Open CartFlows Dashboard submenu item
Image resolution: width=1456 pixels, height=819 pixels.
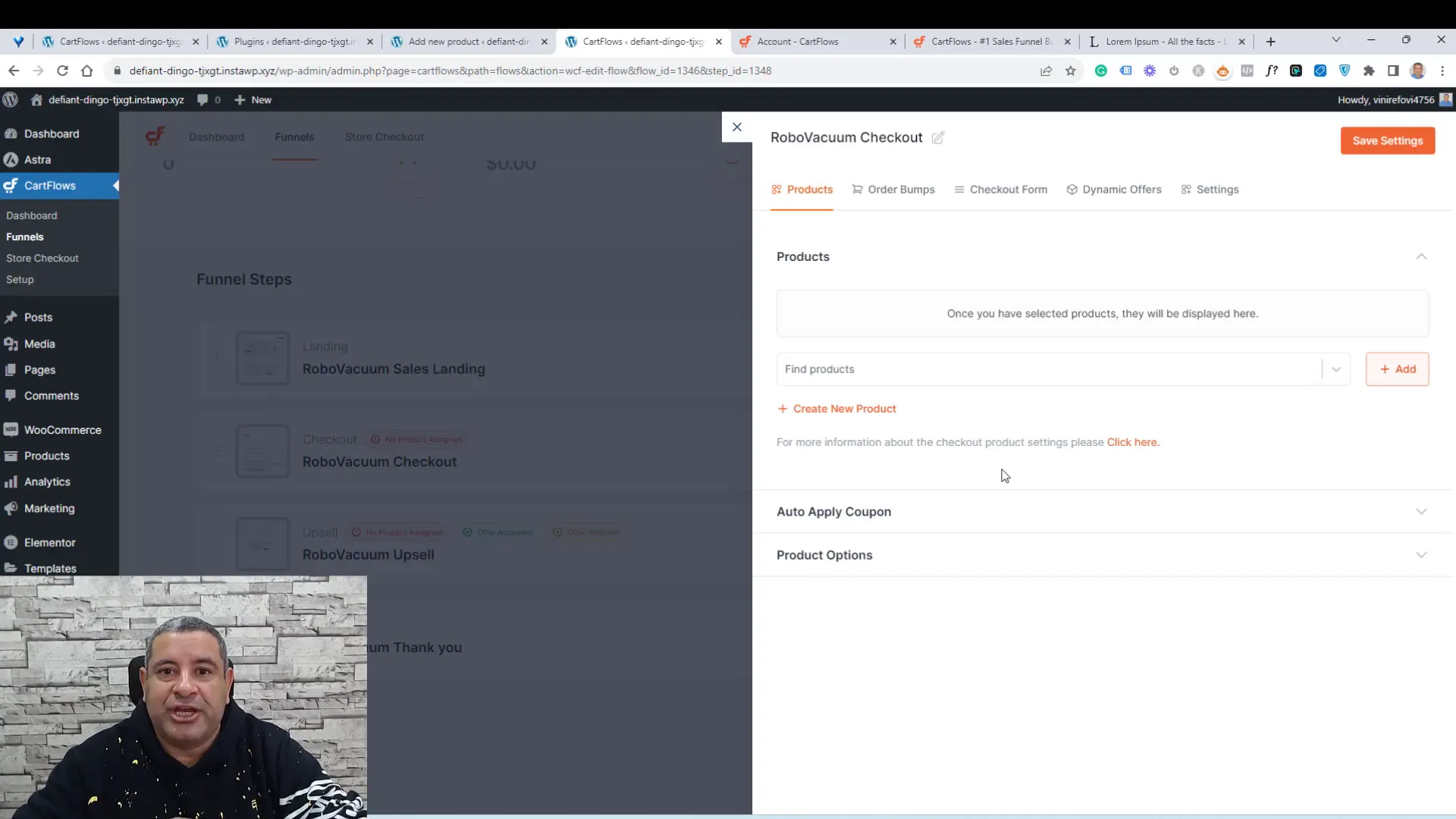(32, 215)
